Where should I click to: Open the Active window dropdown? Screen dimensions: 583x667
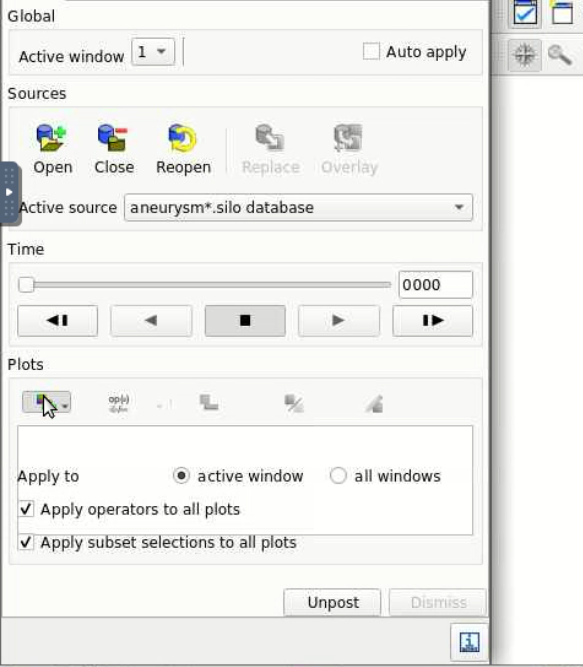(x=153, y=52)
